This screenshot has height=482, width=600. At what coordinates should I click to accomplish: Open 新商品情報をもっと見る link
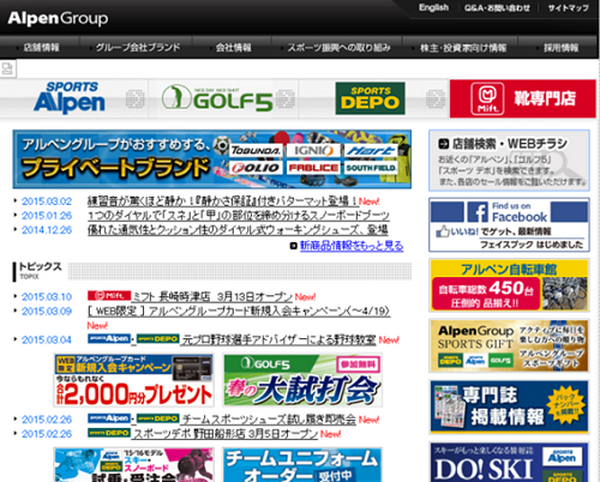[x=351, y=246]
